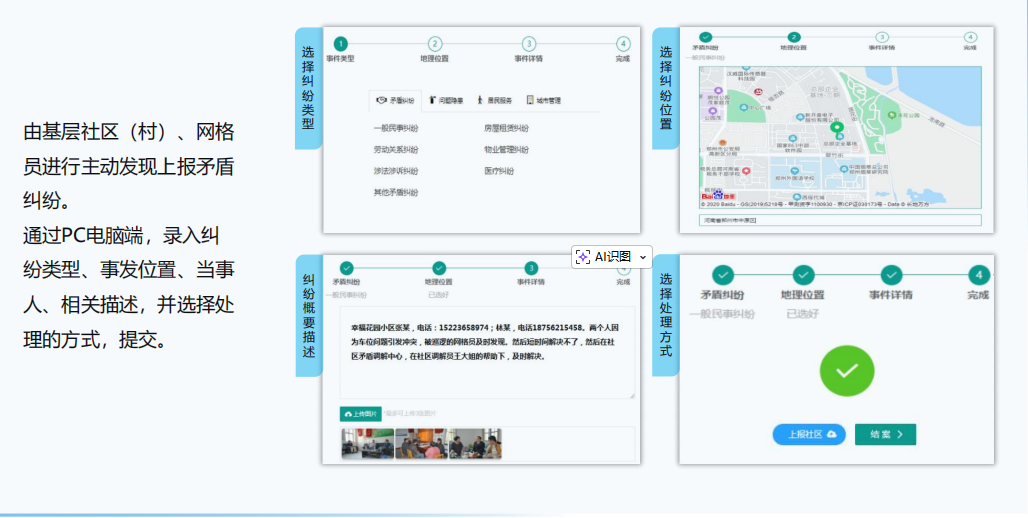
Task: Open the first uploaded photo thumbnail
Action: (368, 444)
